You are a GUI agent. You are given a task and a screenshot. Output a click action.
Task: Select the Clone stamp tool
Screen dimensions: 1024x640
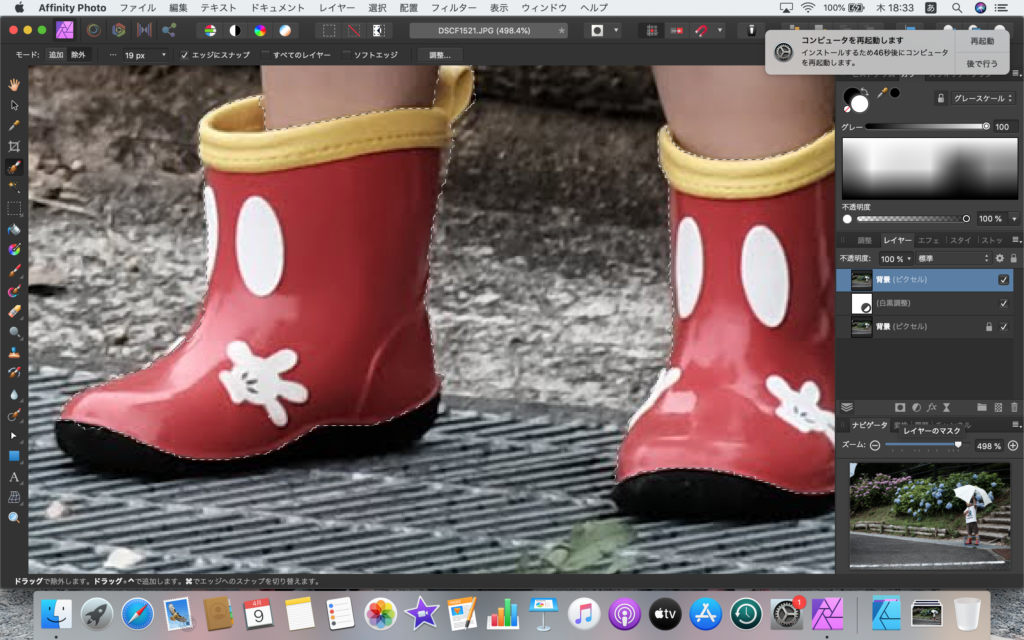[14, 353]
